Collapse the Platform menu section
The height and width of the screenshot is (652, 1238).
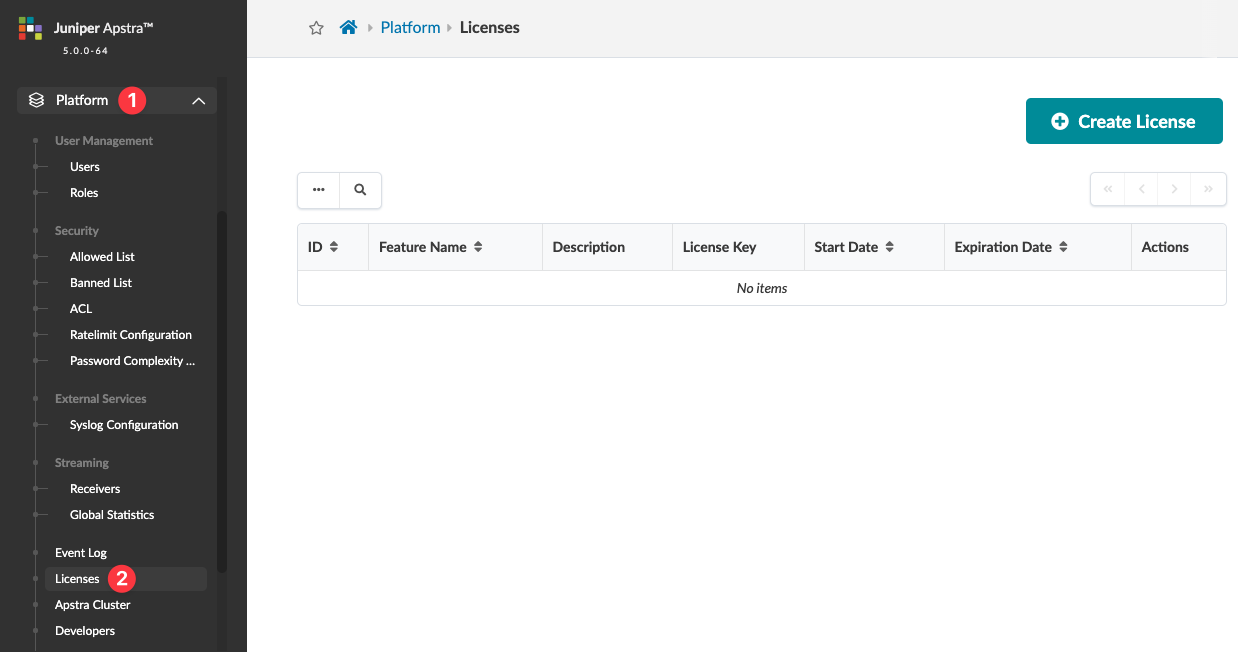tap(198, 100)
